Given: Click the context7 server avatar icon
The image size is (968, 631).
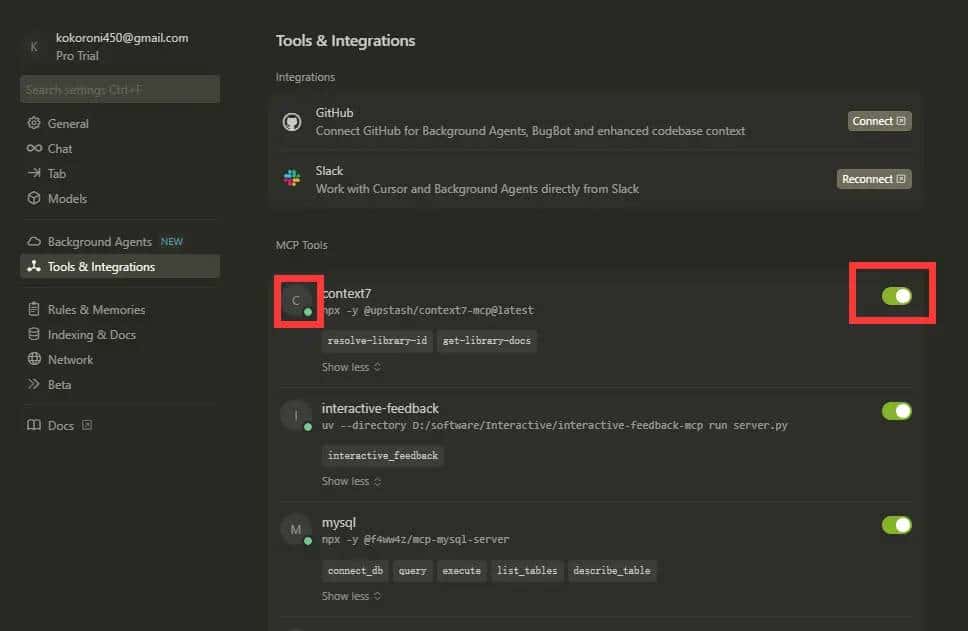Looking at the screenshot, I should coord(296,301).
